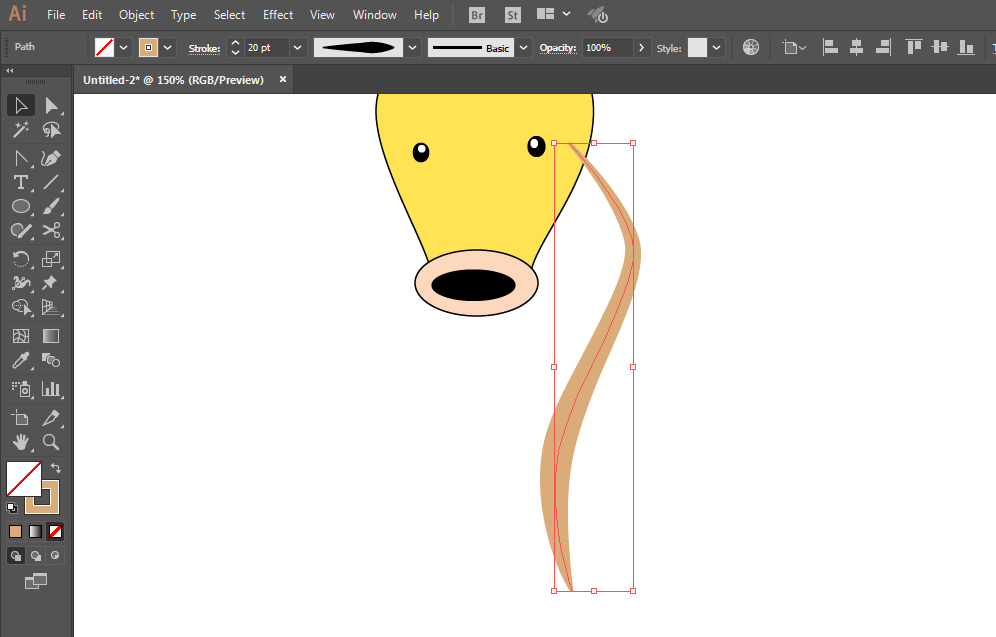Switch paint mode to Gradient
Viewport: 996px width, 637px height.
click(36, 531)
